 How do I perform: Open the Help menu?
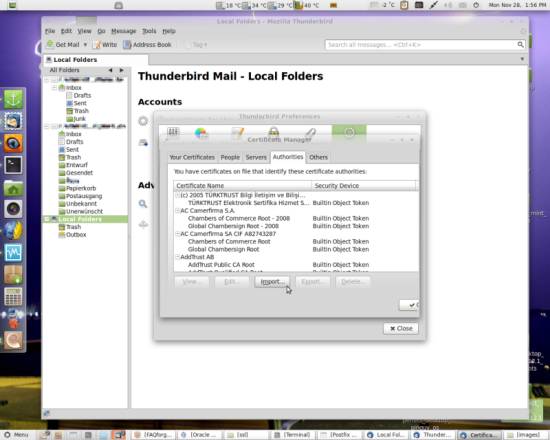click(169, 31)
